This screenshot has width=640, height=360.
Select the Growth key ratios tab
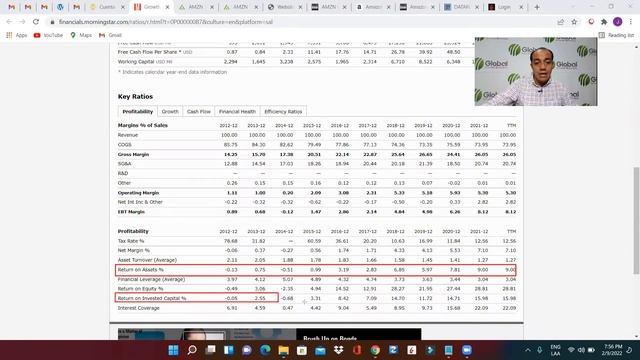170,111
